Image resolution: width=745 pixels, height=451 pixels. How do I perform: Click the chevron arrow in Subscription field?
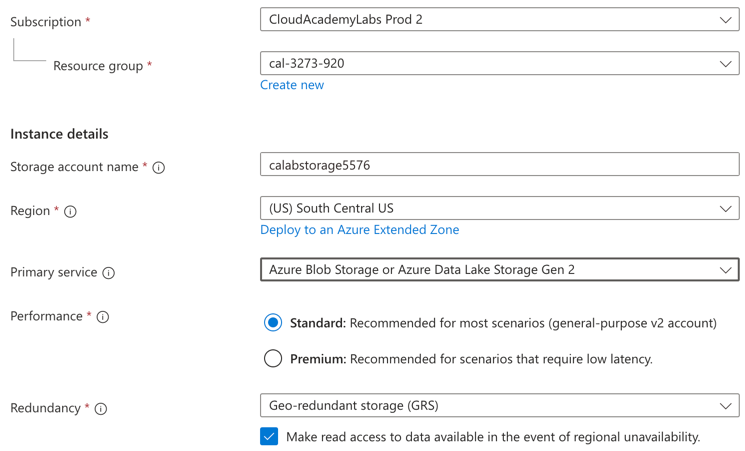(x=725, y=20)
